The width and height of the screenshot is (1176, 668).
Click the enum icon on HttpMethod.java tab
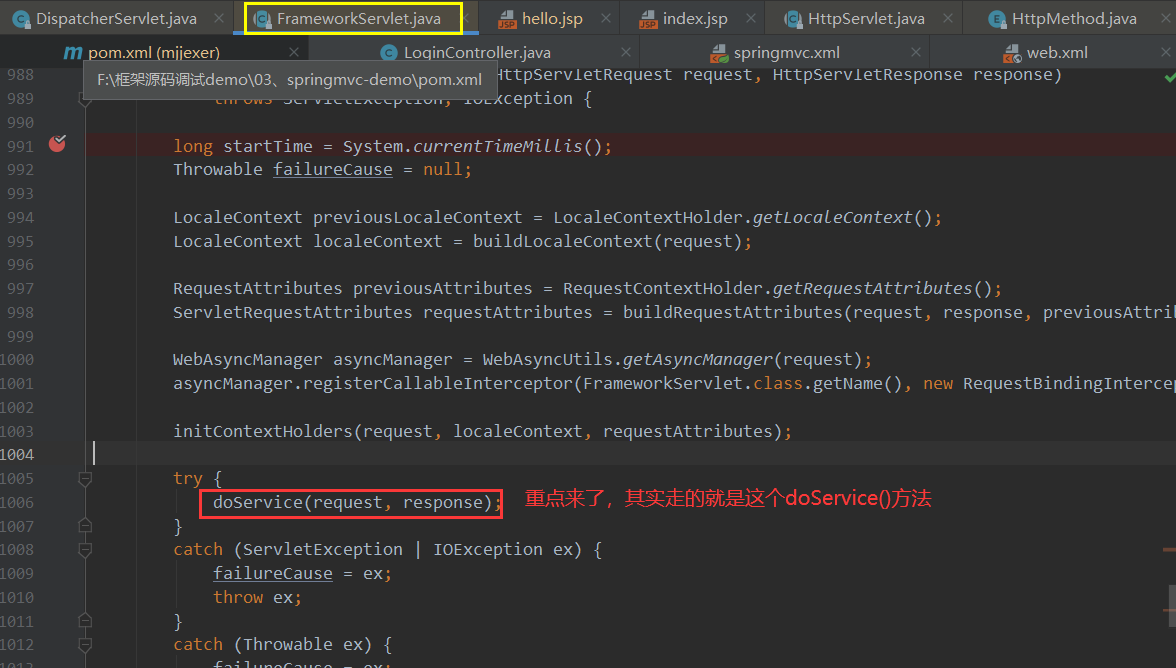coord(997,19)
